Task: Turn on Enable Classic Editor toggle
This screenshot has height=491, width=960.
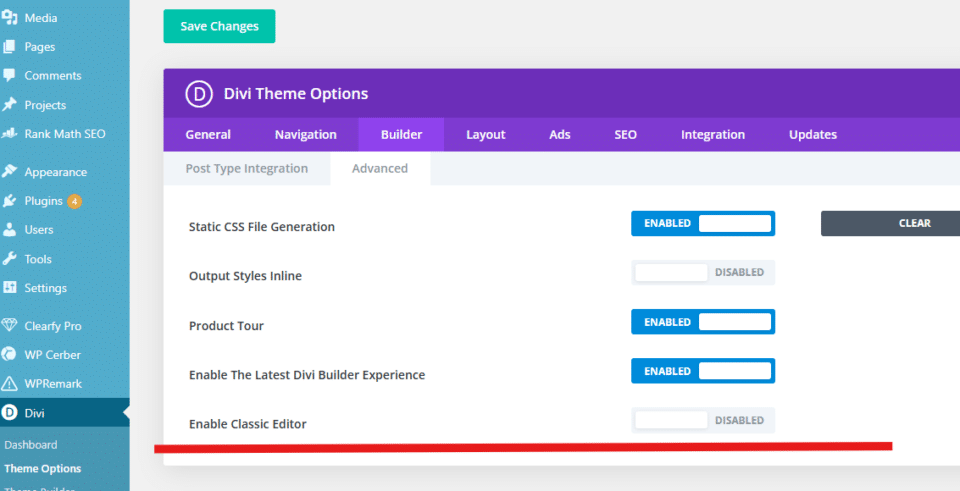Action: [703, 421]
